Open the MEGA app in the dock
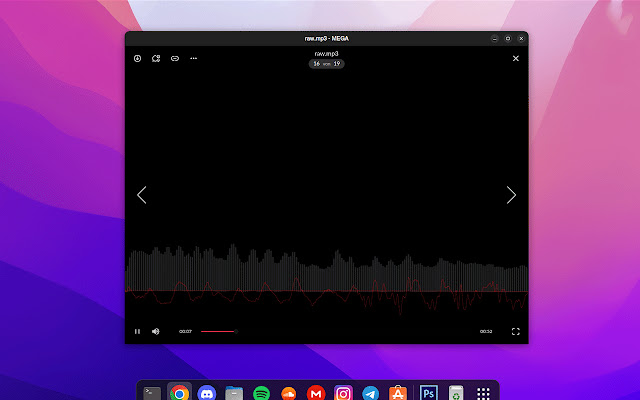Image resolution: width=640 pixels, height=400 pixels. coord(316,393)
